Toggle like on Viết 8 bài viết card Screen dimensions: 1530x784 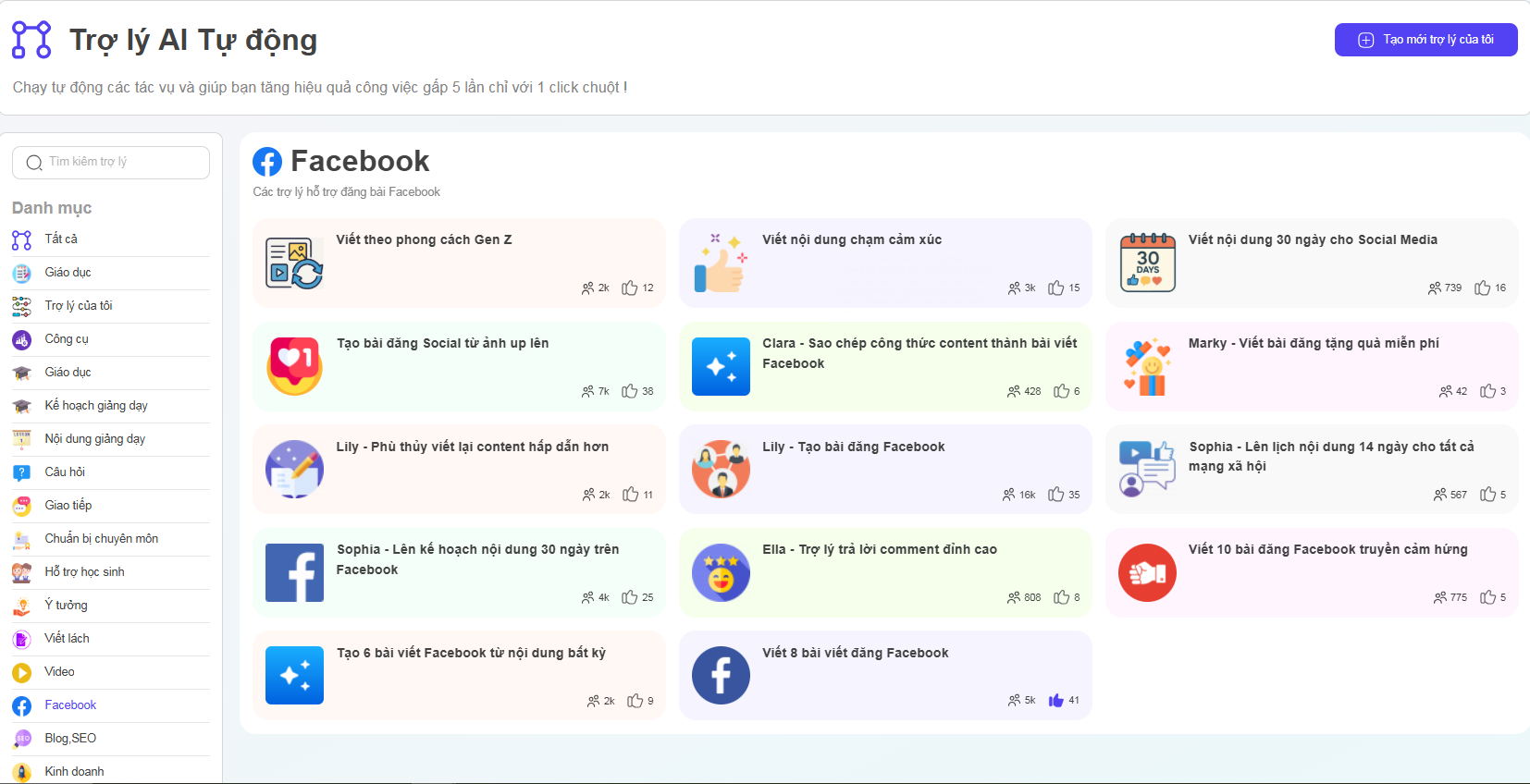(1055, 701)
